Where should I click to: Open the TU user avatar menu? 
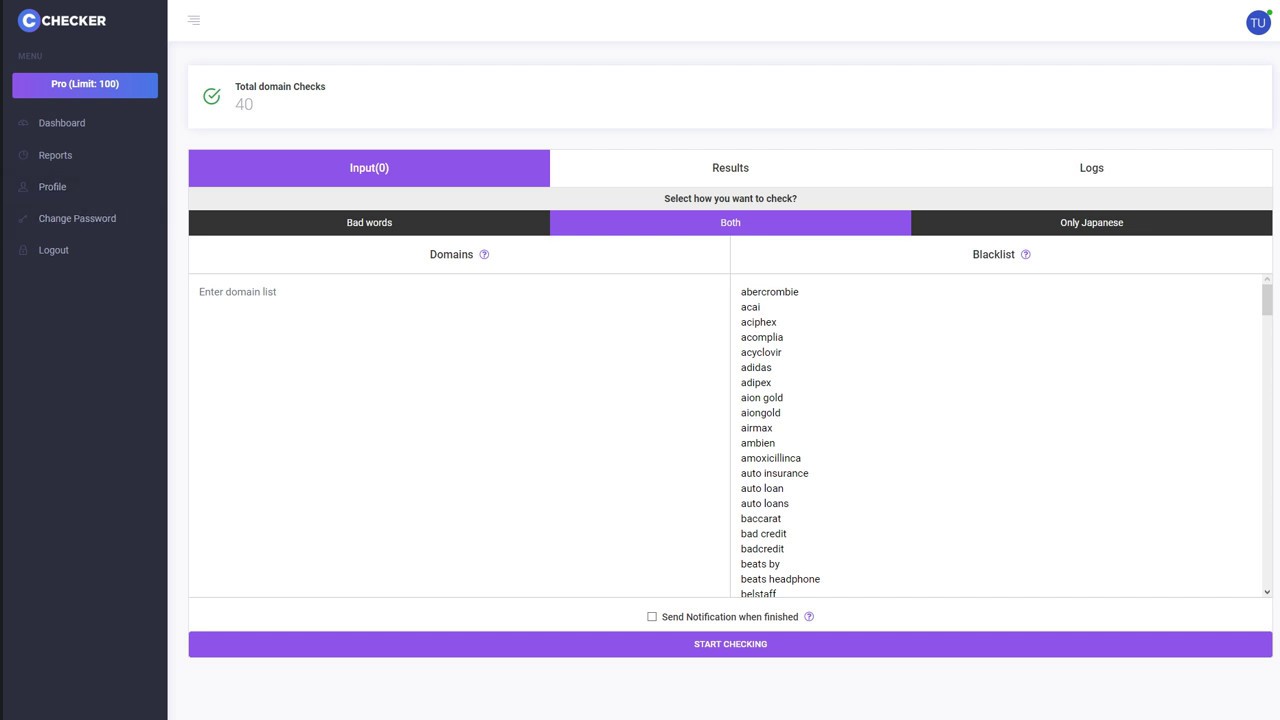point(1258,22)
